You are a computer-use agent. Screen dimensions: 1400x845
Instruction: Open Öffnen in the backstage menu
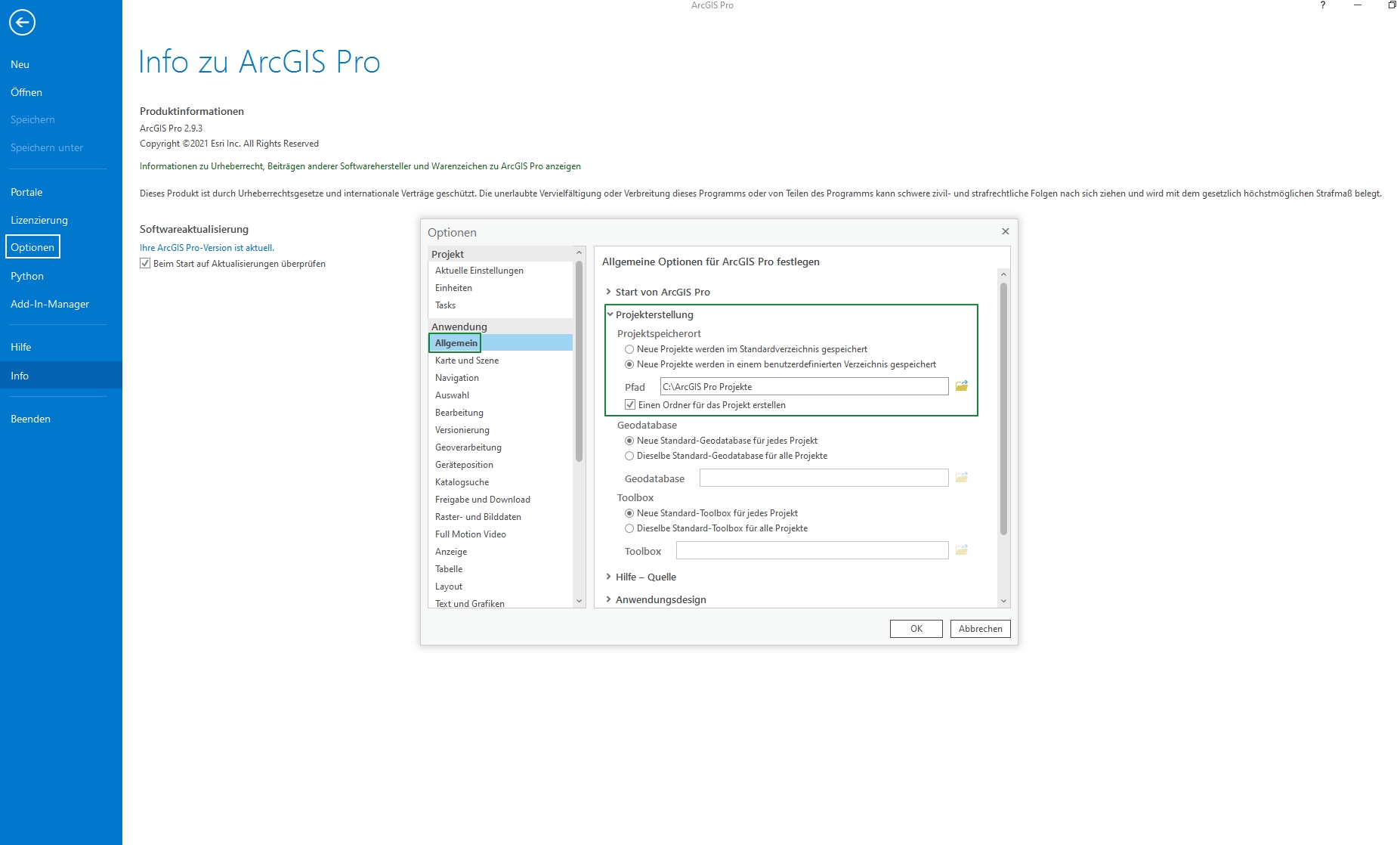(x=26, y=92)
